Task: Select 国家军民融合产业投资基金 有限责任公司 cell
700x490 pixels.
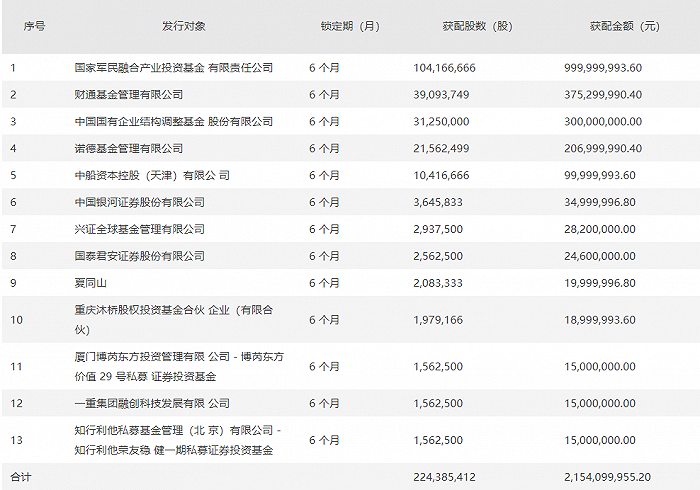Action: click(x=174, y=68)
